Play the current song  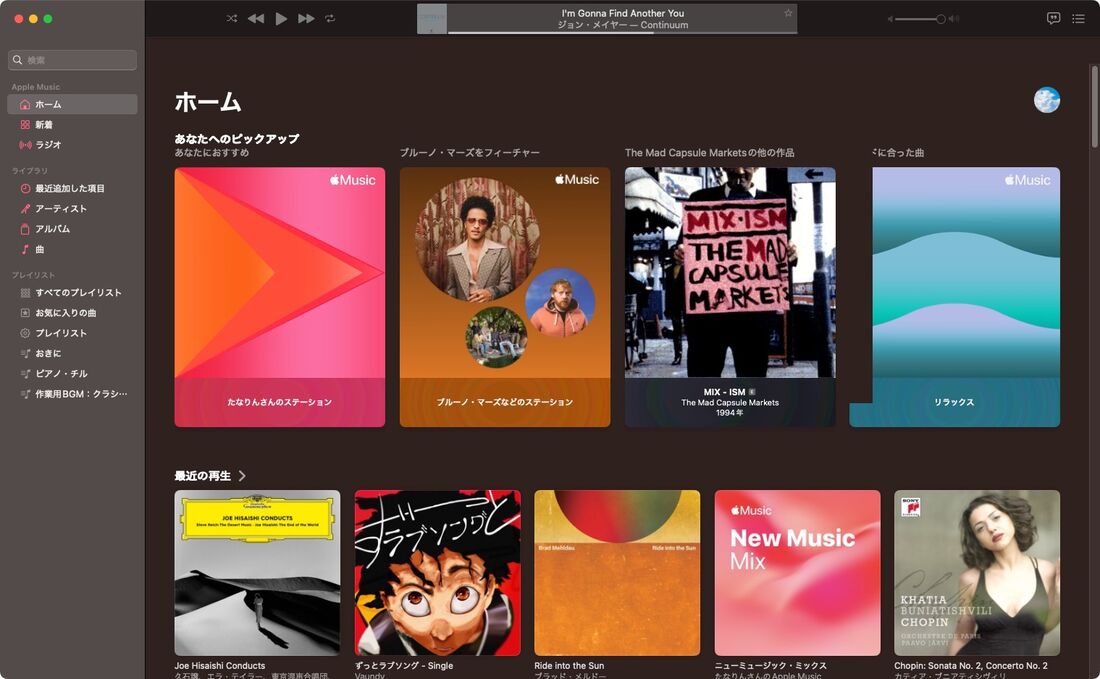[x=281, y=19]
